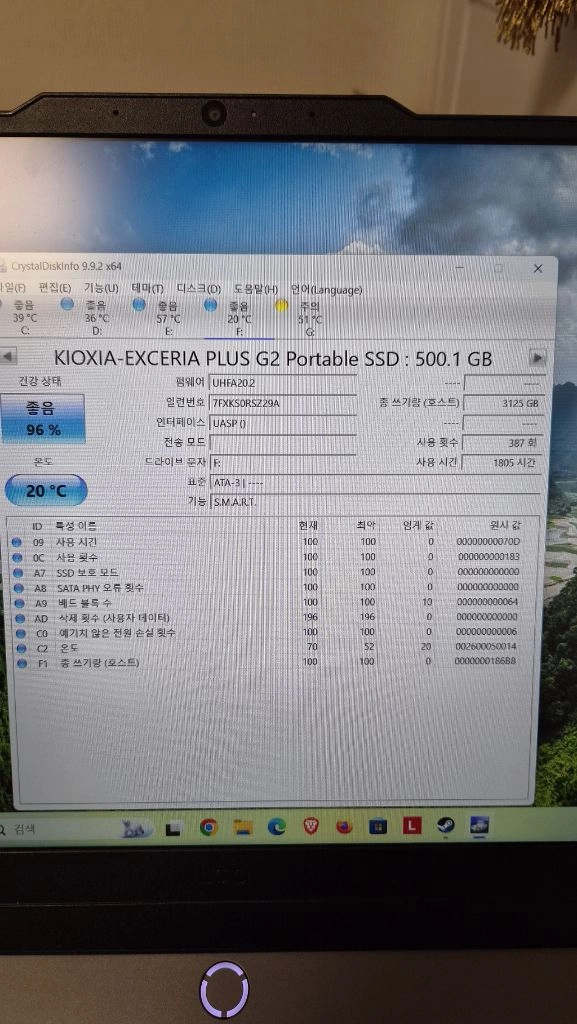Screen dimensions: 577x1024
Task: Click the blue status dot for ID A7
Action: pos(18,572)
